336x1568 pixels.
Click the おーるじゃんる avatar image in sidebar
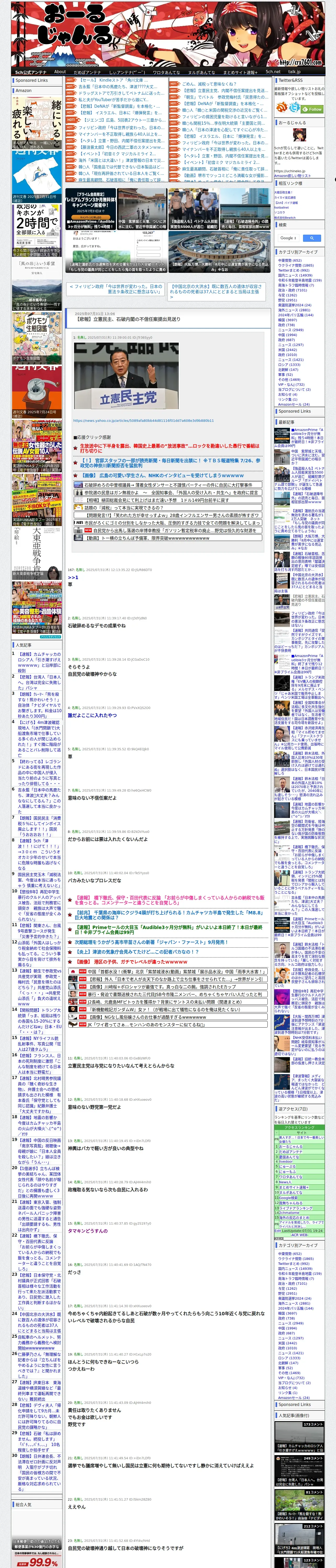tap(299, 135)
